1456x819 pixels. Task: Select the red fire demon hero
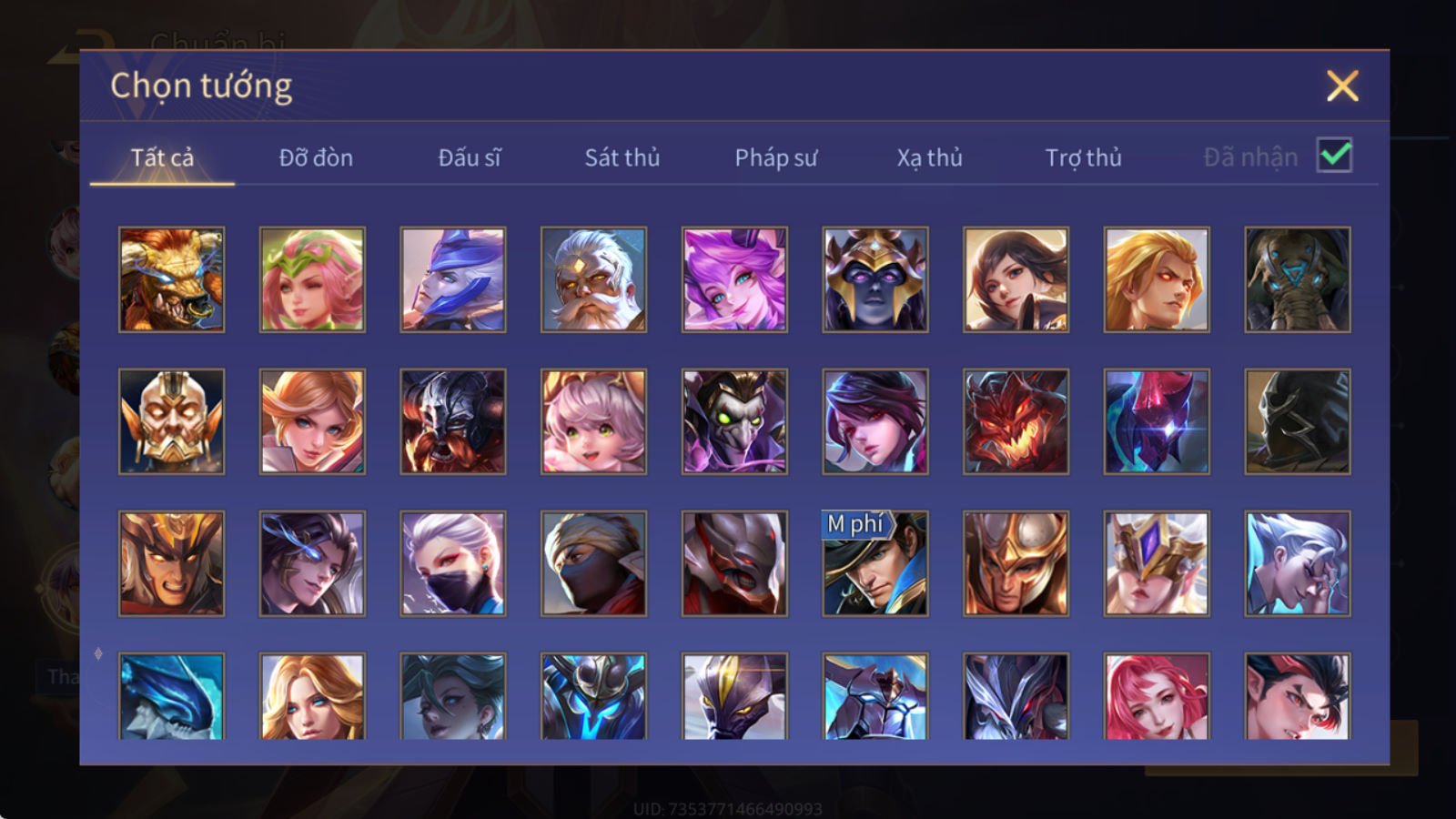point(1016,421)
